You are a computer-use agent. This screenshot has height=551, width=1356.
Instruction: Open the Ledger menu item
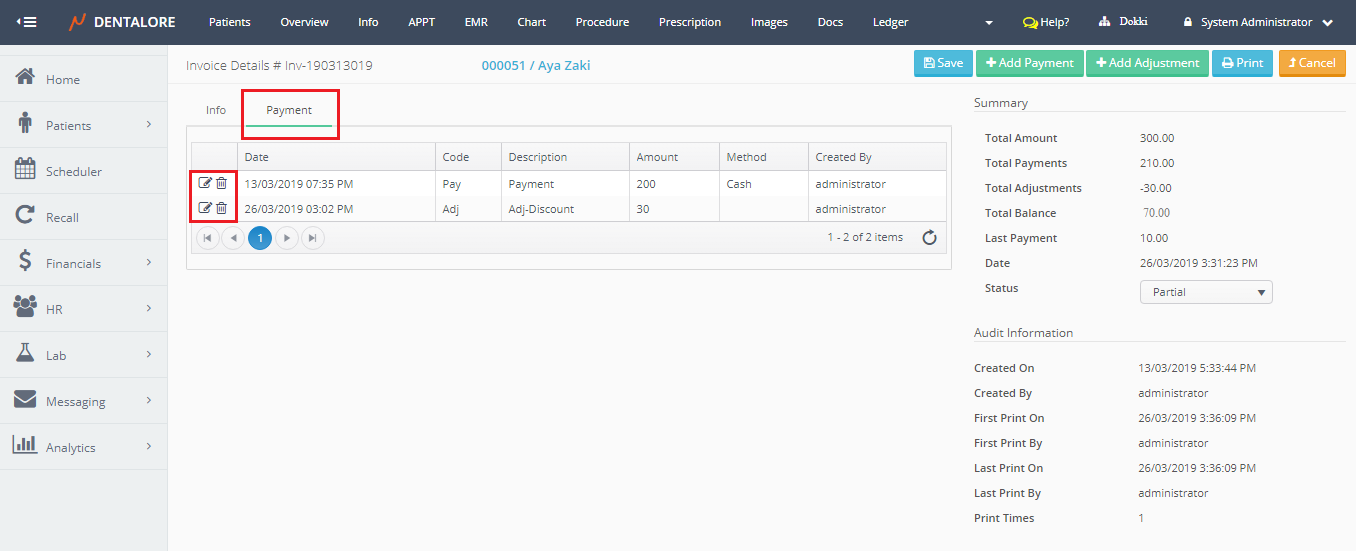(890, 22)
